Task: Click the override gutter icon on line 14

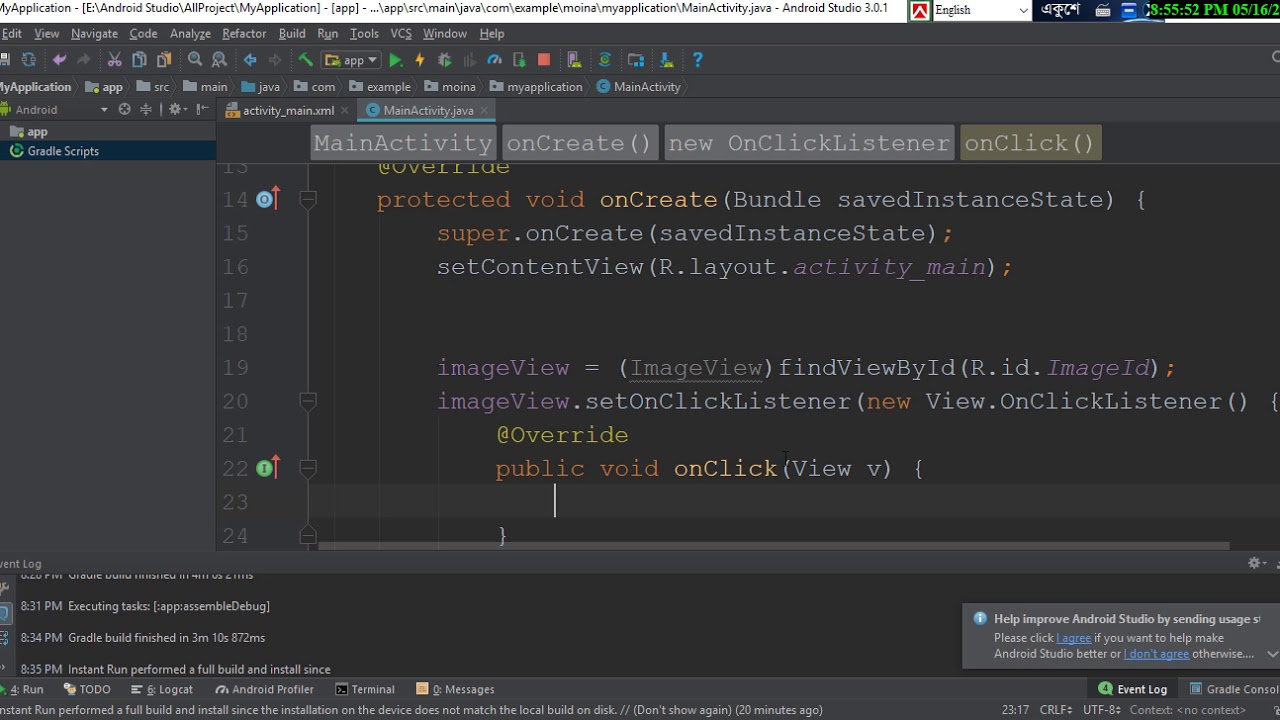Action: point(266,200)
